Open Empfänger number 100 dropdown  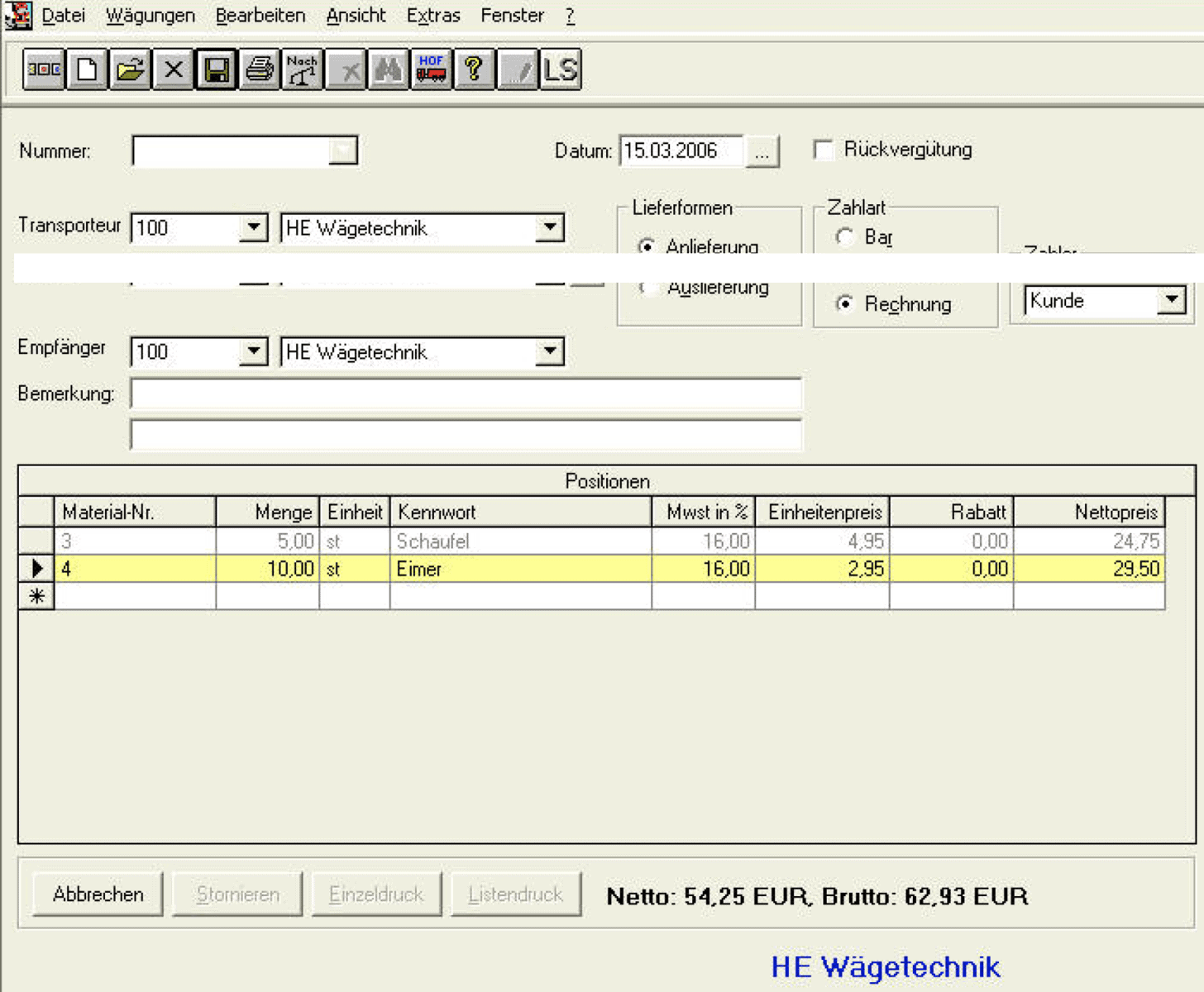coord(254,351)
